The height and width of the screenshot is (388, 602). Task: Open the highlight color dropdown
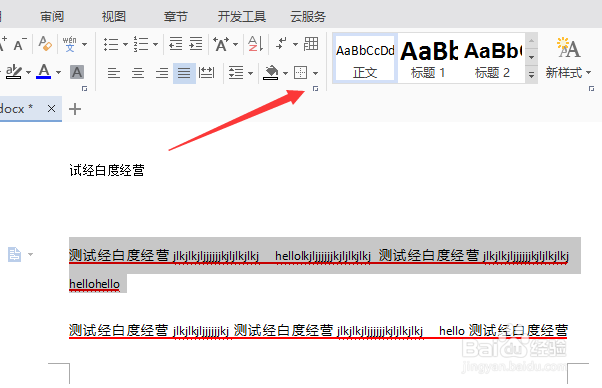point(28,73)
